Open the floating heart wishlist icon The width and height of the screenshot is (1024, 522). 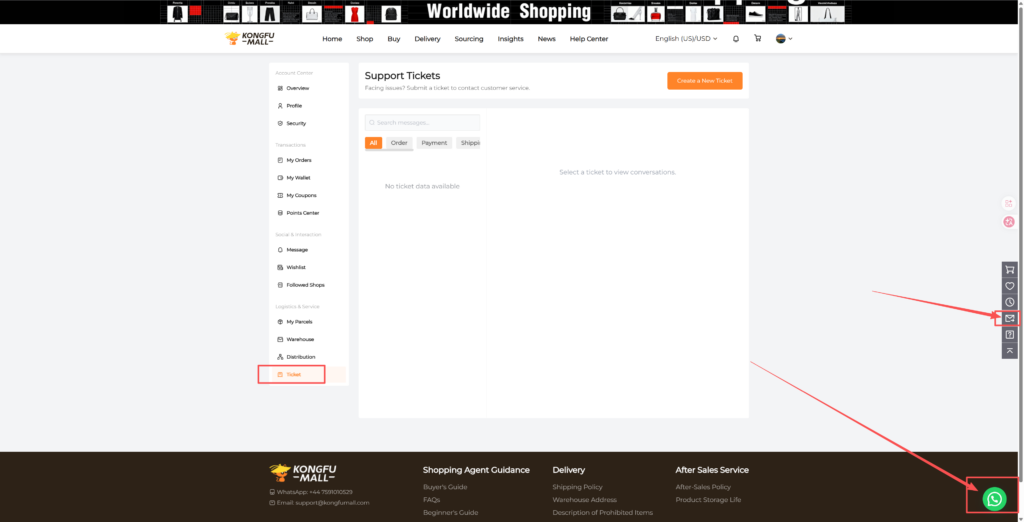click(x=1010, y=286)
